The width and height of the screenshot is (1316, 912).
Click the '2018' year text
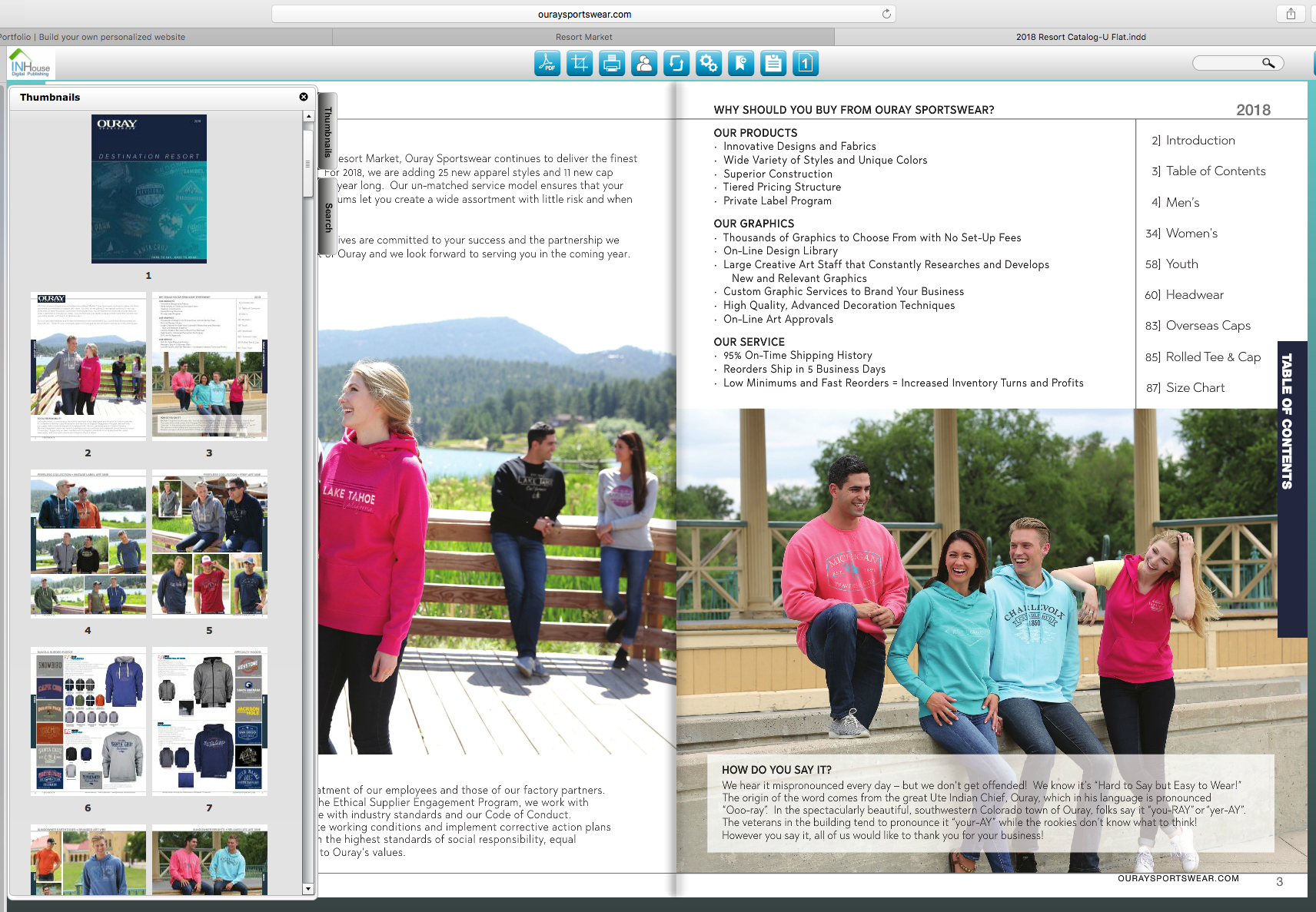click(1253, 110)
